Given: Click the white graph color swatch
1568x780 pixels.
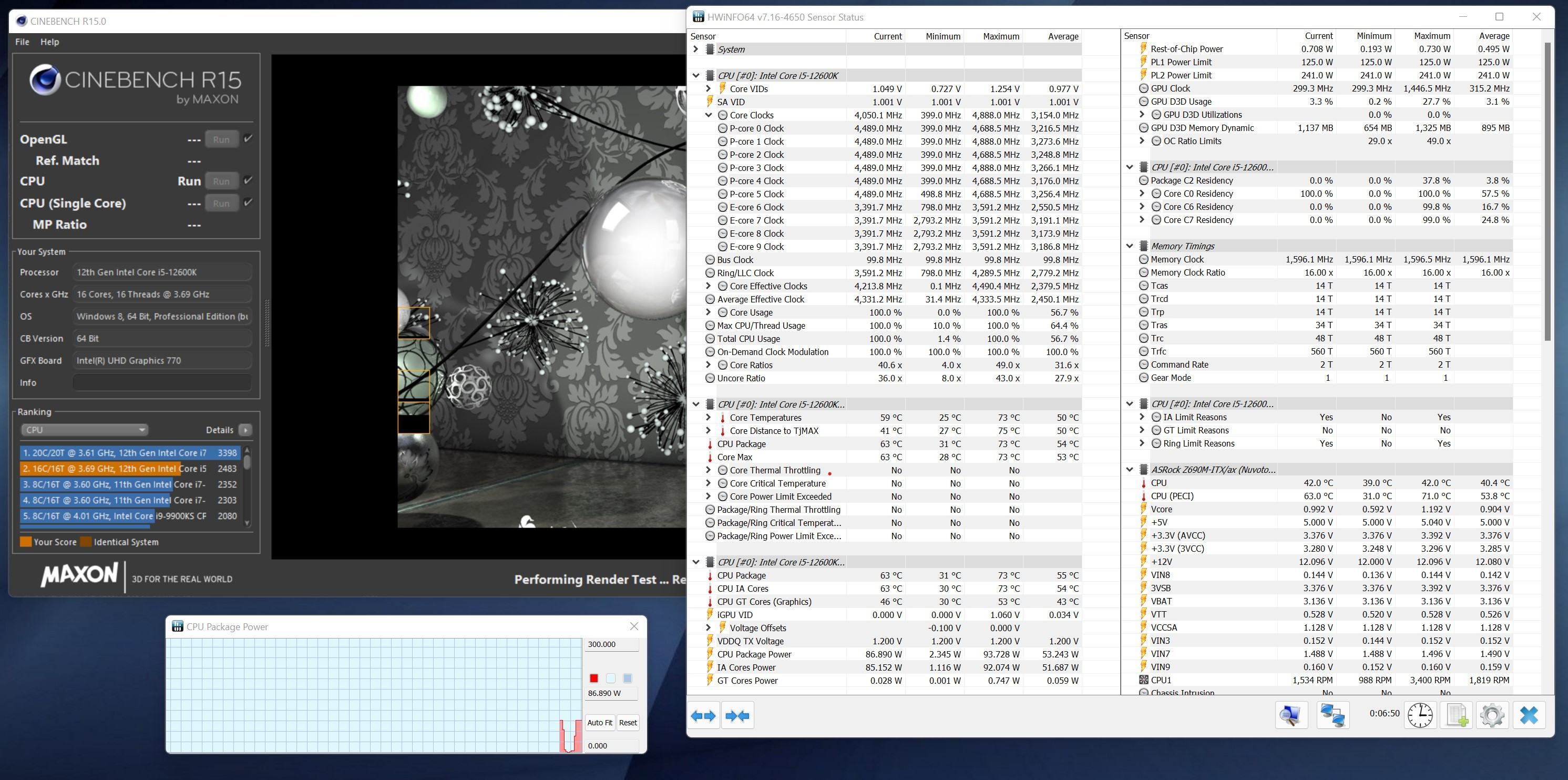Looking at the screenshot, I should pyautogui.click(x=610, y=678).
